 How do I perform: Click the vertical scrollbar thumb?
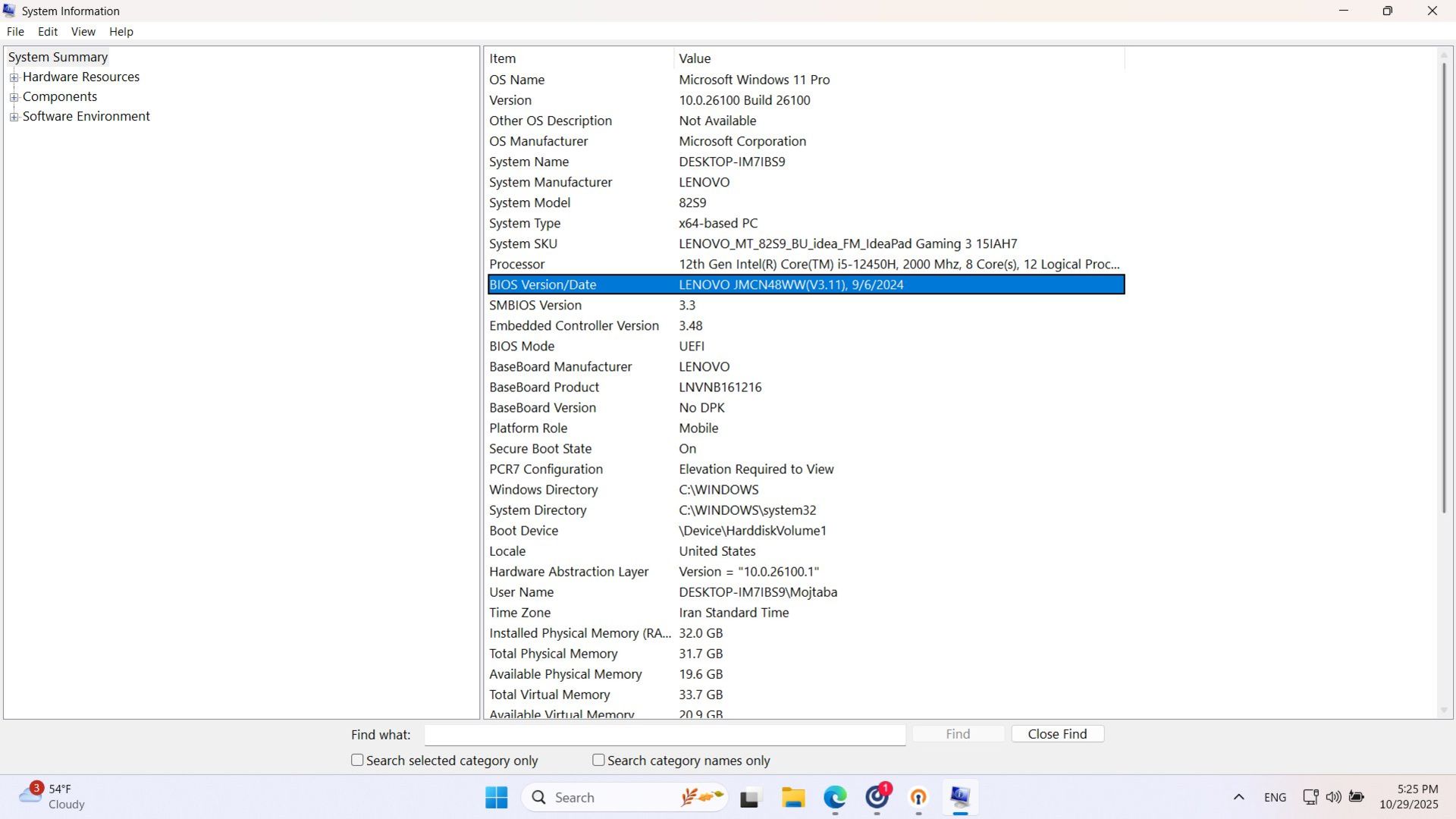1444,288
